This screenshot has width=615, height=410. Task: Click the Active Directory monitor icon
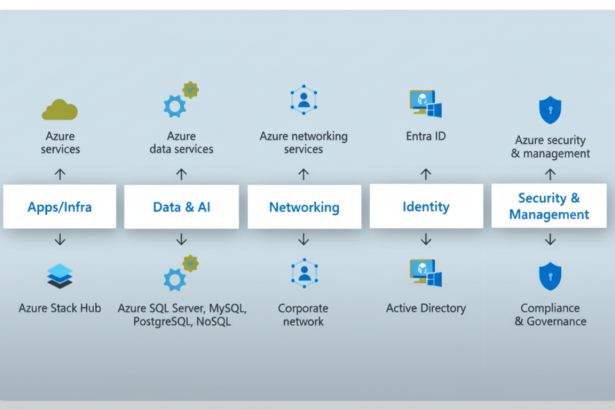coord(425,274)
